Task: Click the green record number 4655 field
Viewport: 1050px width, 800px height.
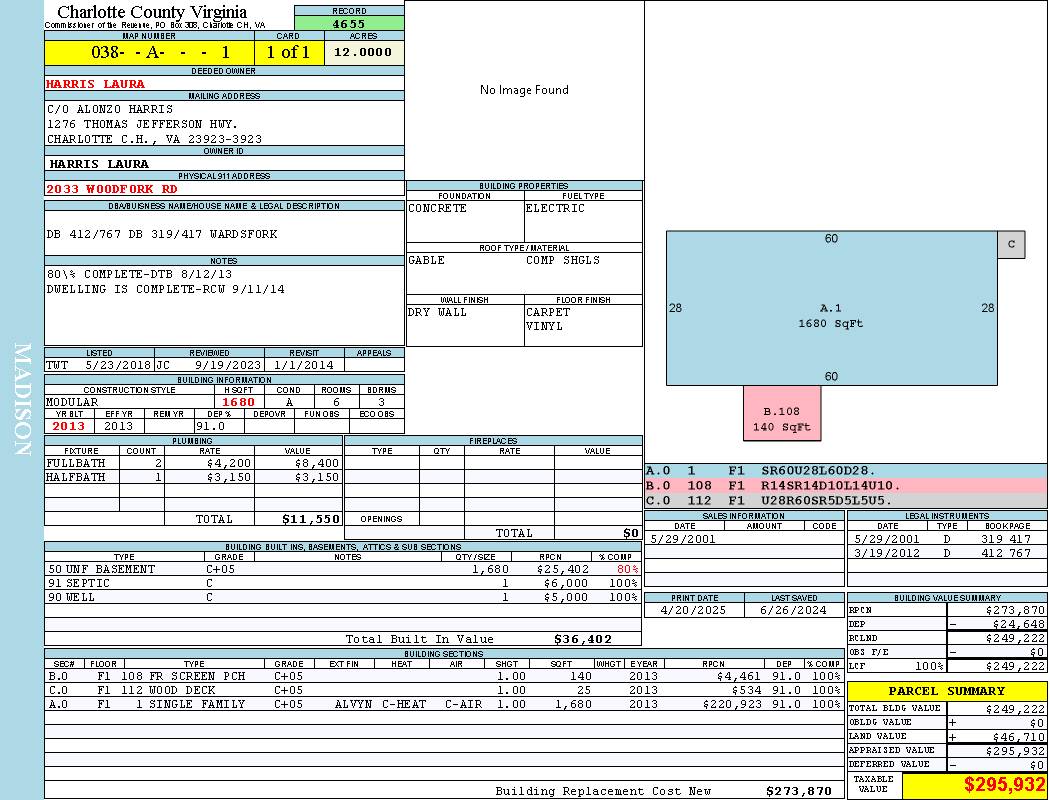Action: pyautogui.click(x=349, y=23)
